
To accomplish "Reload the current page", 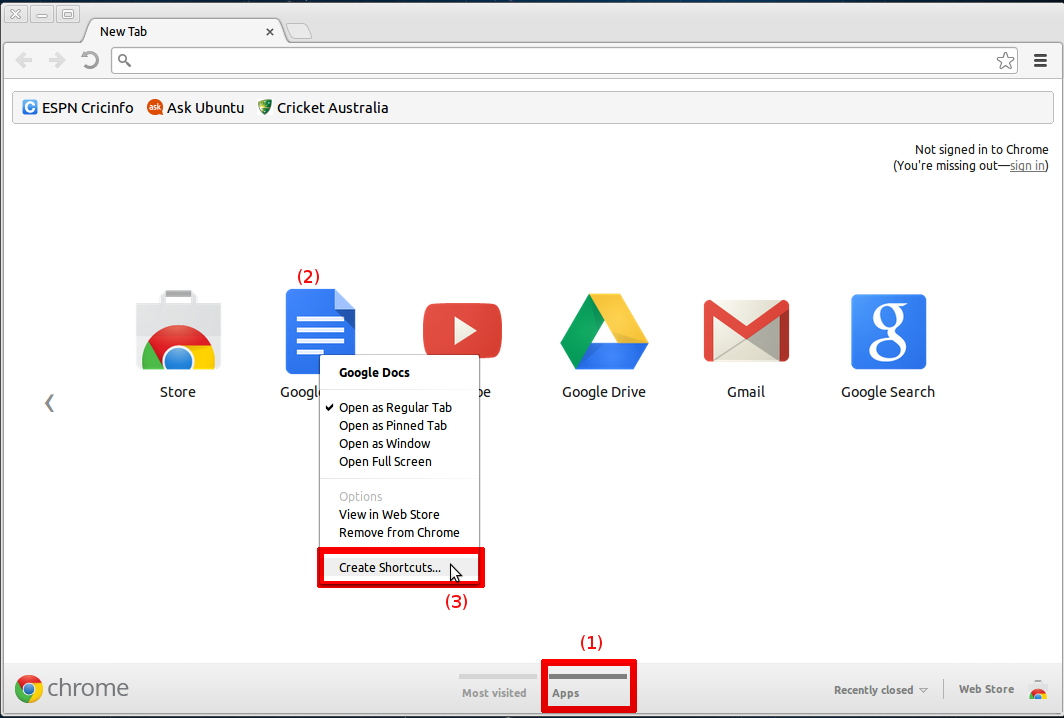I will (x=90, y=60).
